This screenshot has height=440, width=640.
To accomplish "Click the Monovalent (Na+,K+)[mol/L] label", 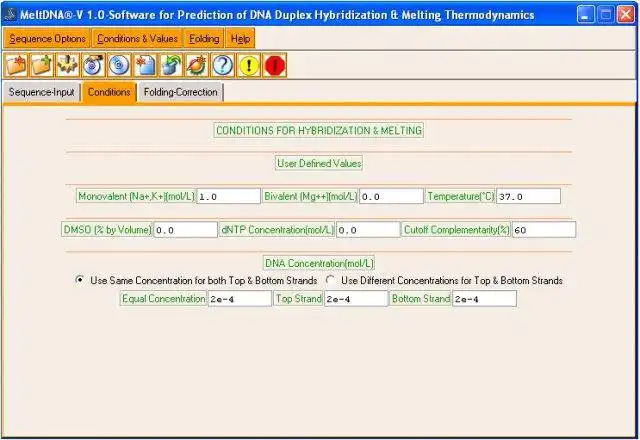I will click(x=136, y=196).
